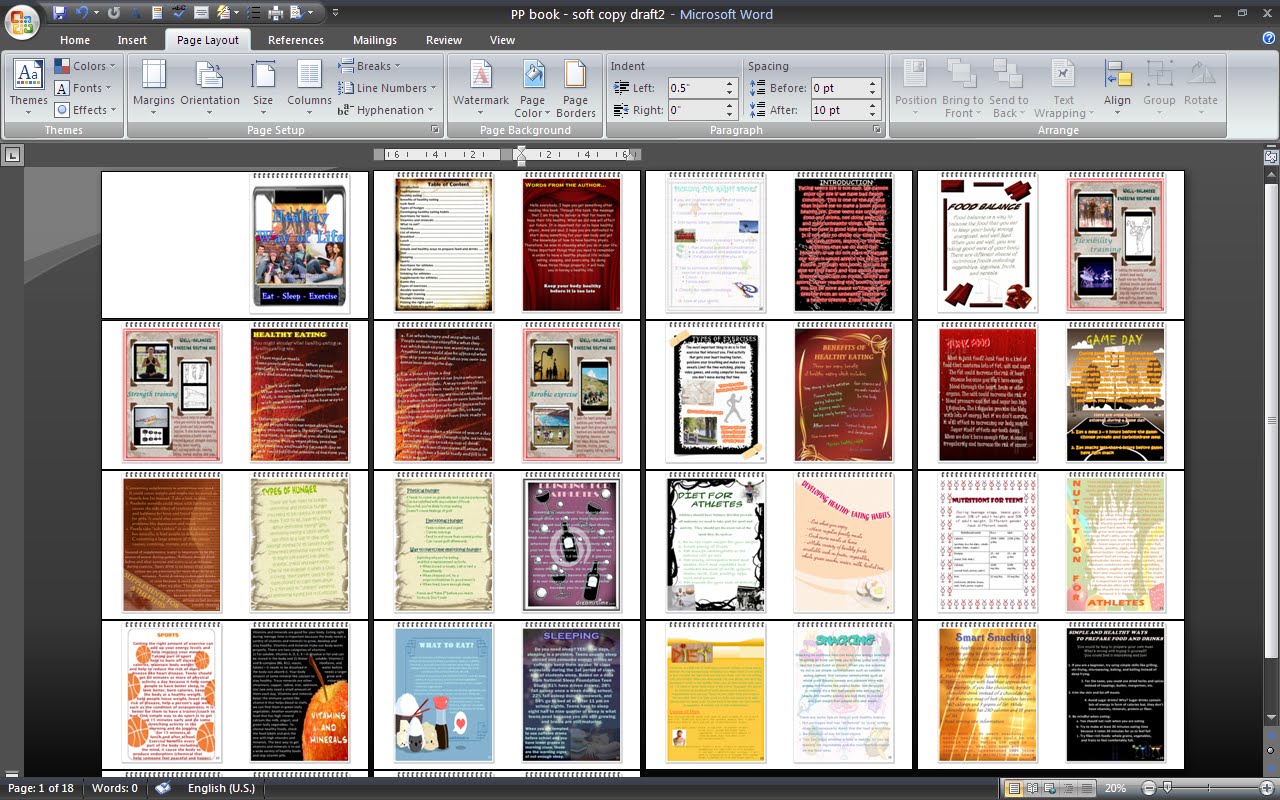Open the Mailings tab
Image resolution: width=1280 pixels, height=800 pixels.
[375, 40]
